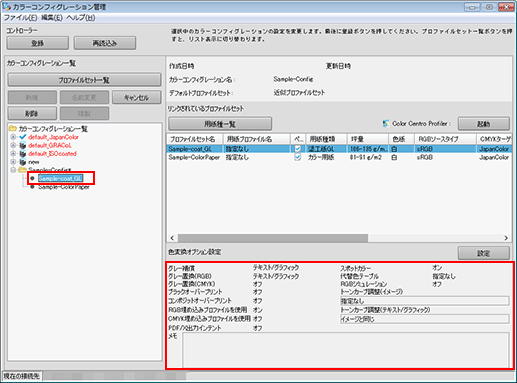Click the カラー用紙 paper type cell
Screen dimensions: 517x383
(x=321, y=157)
